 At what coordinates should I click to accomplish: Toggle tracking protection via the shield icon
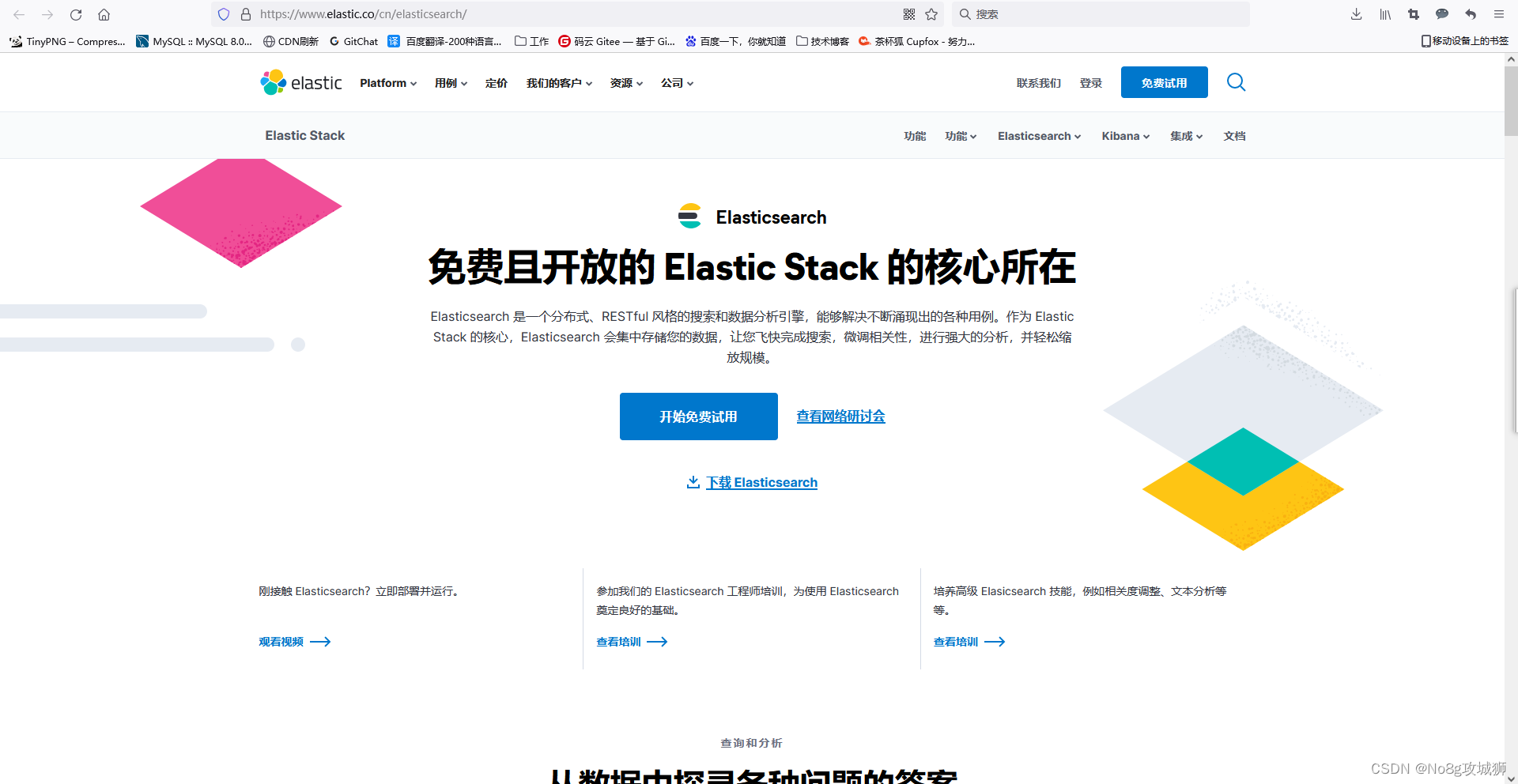pos(224,14)
